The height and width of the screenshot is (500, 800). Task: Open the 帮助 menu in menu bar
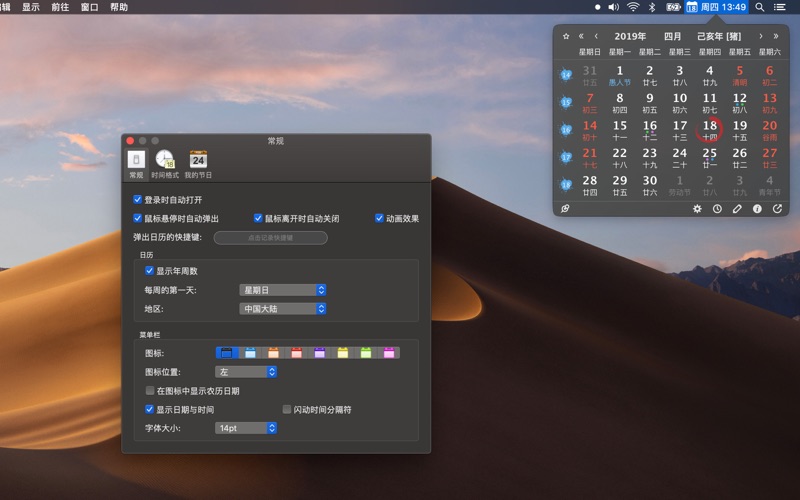119,7
